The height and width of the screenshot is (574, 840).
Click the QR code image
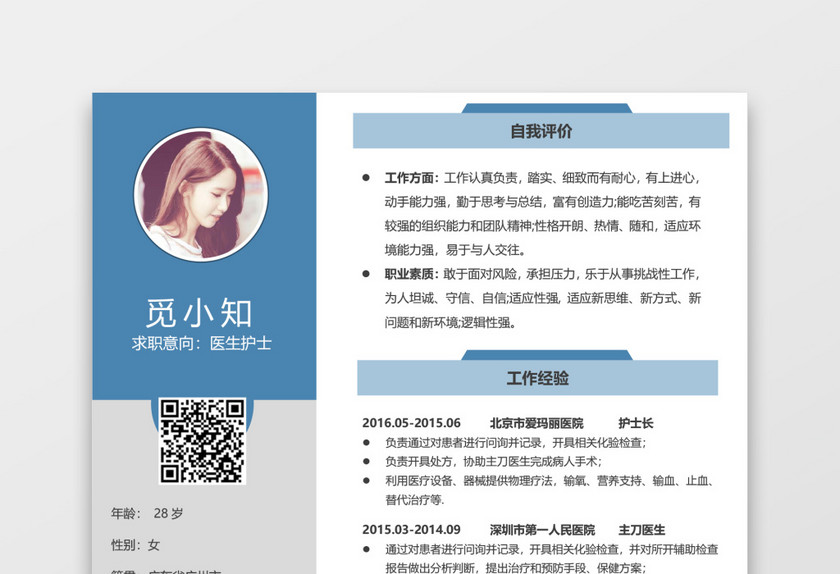tap(202, 441)
